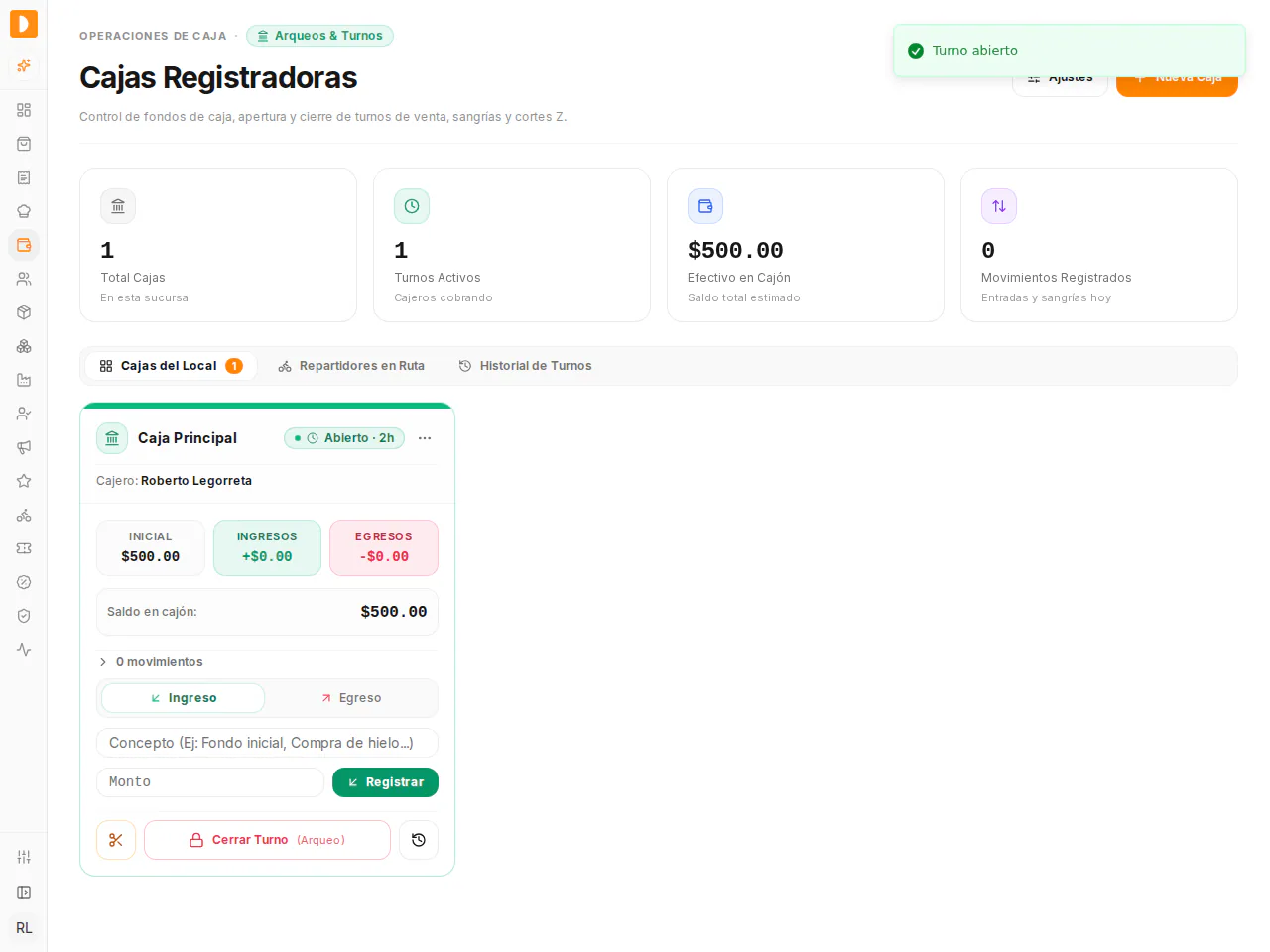Click the Efectivo en Cajón $500.00 card
The image size is (1270, 952).
point(806,245)
